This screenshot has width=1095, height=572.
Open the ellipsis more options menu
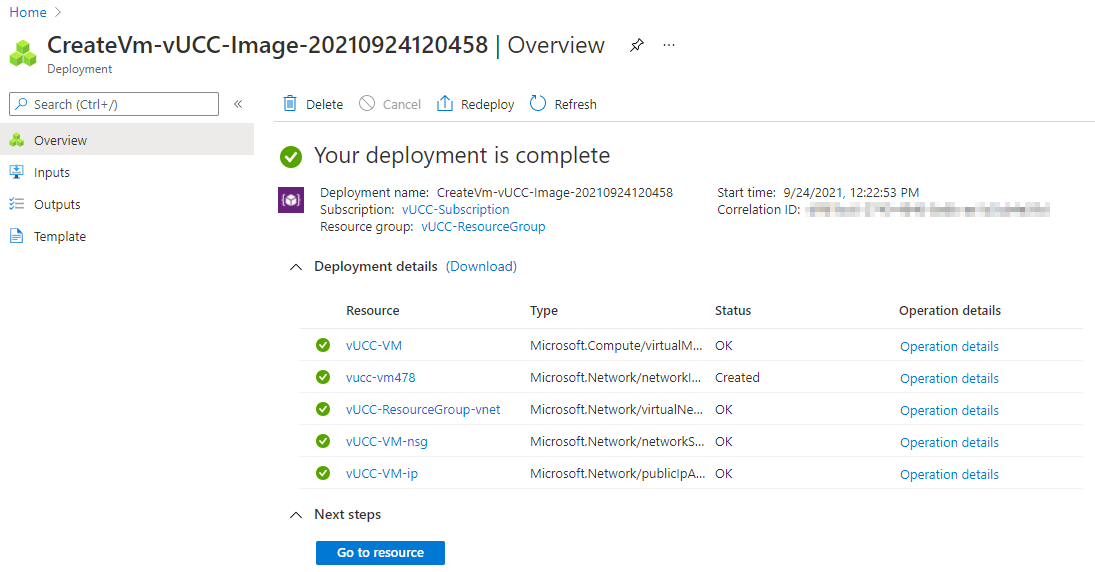(669, 46)
